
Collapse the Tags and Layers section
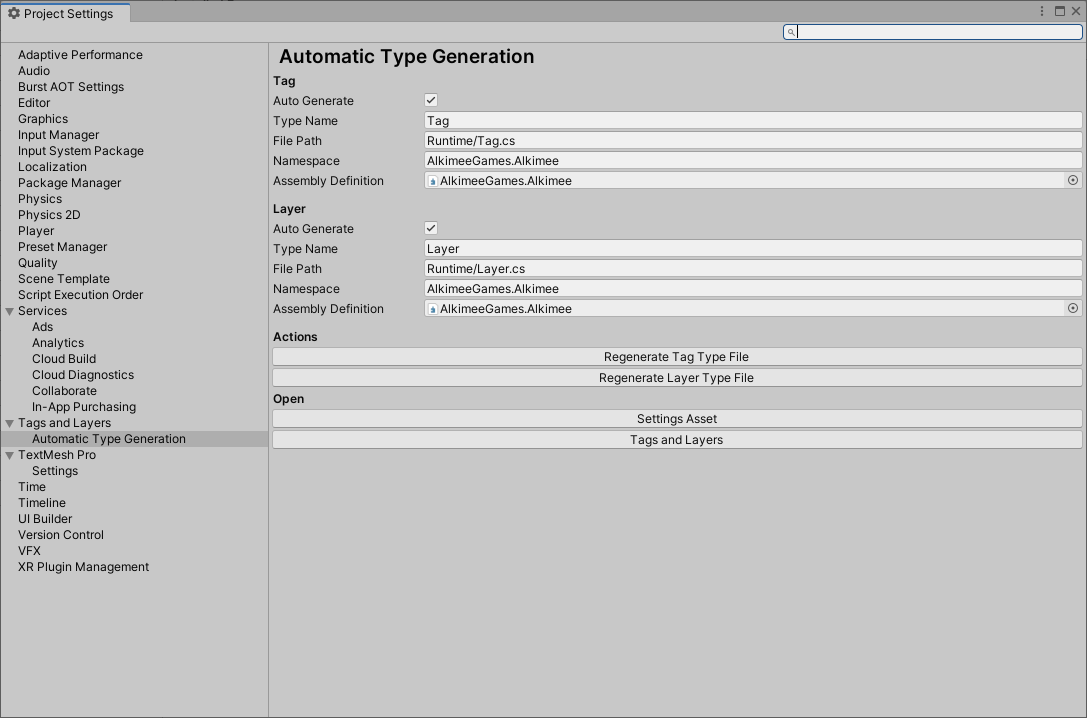pos(9,423)
